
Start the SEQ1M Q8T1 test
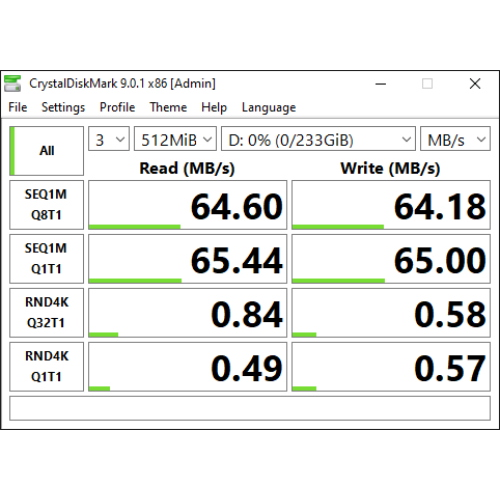click(46, 205)
